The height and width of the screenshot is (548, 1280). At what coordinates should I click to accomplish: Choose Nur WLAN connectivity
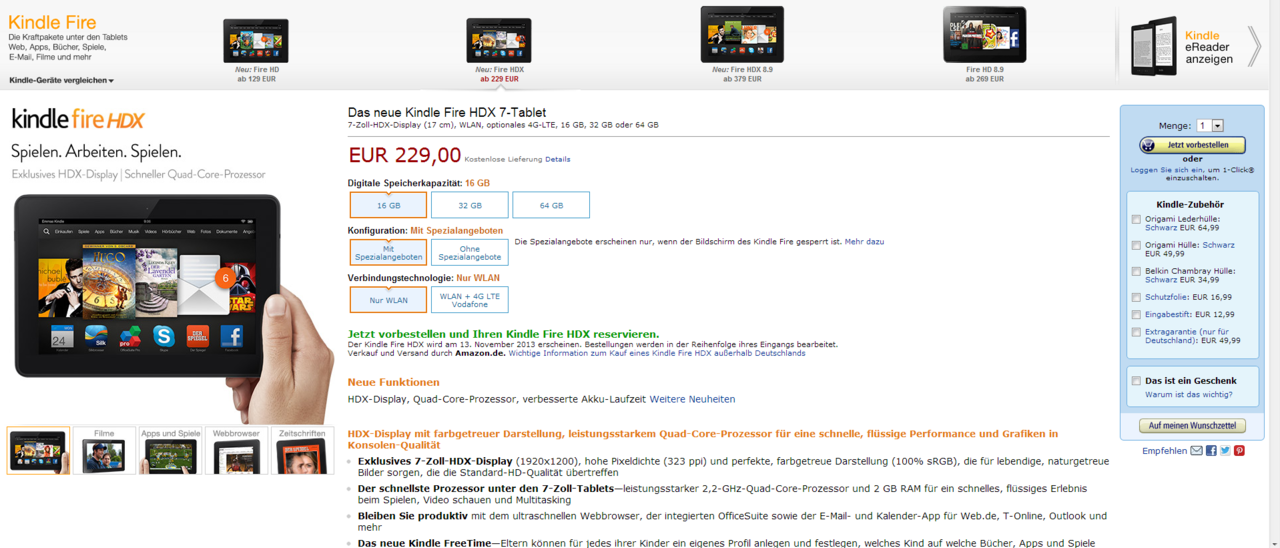[388, 300]
